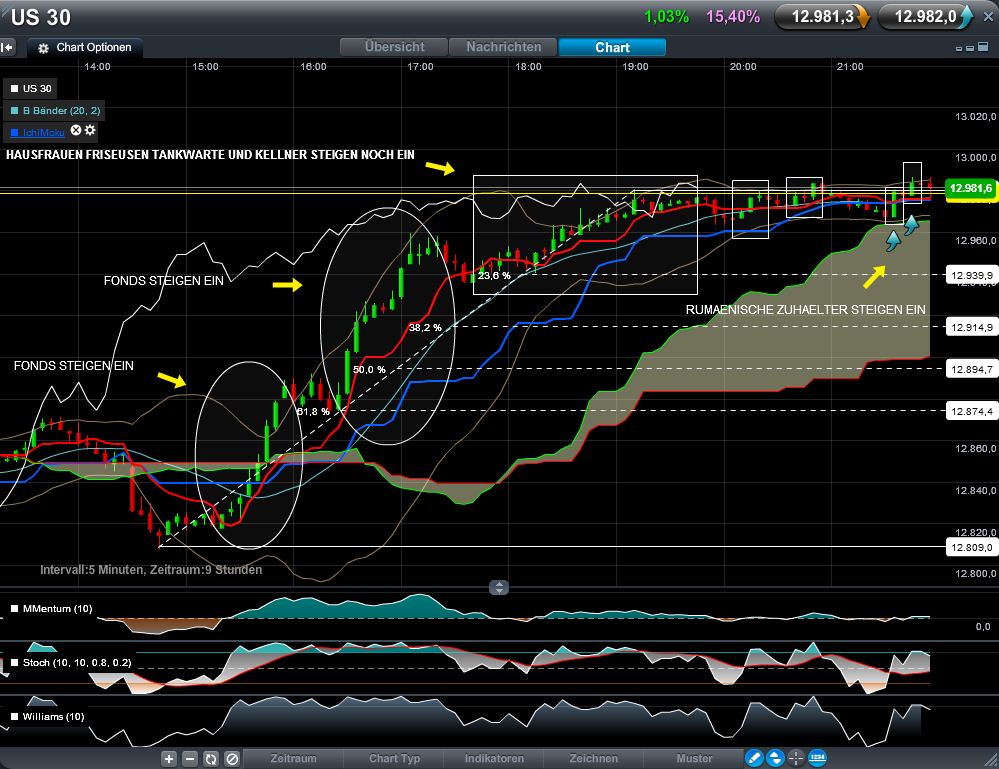Open the Indikatoren menu
Image resolution: width=999 pixels, height=769 pixels.
tap(494, 758)
